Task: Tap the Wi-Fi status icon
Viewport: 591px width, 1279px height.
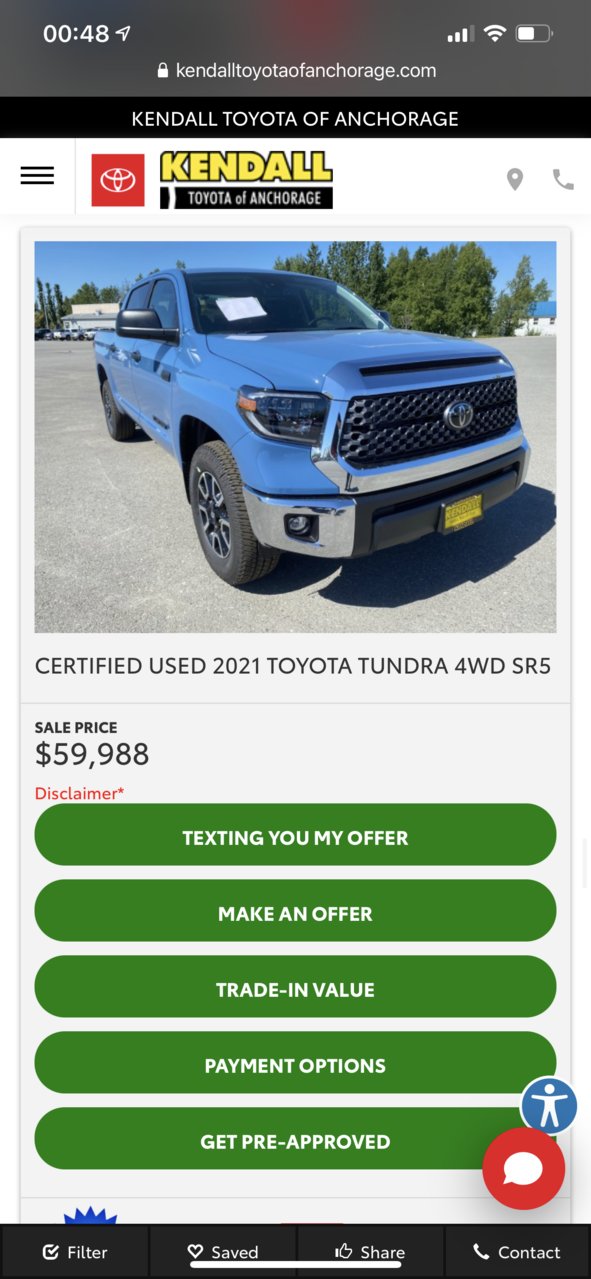Action: coord(494,33)
